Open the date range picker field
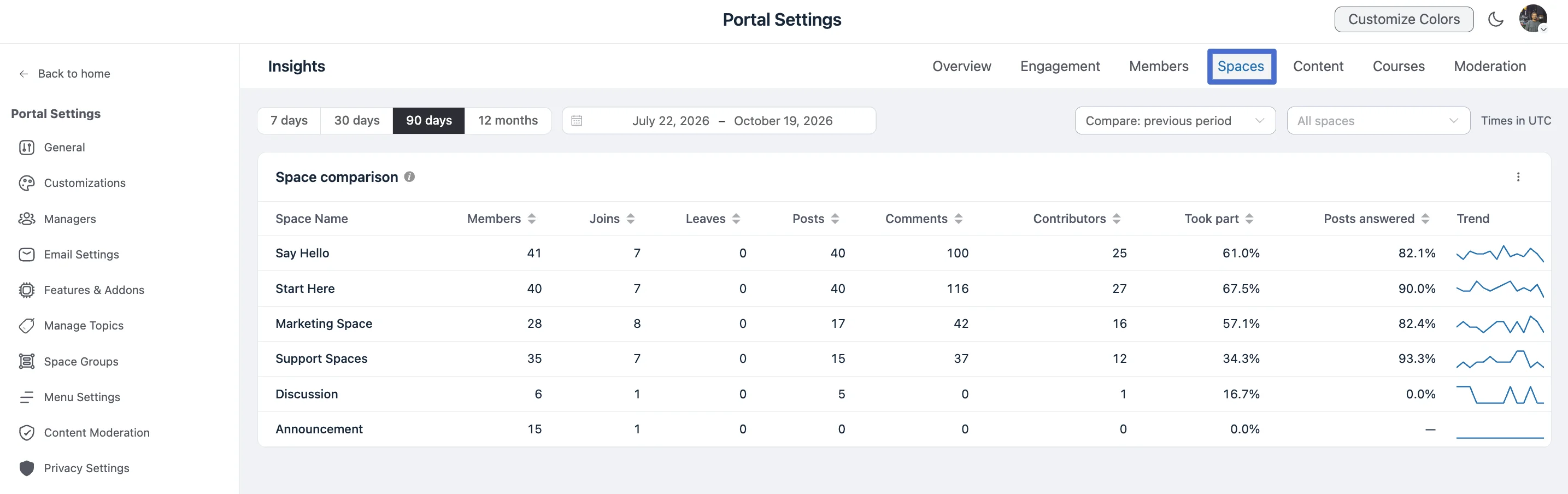The height and width of the screenshot is (494, 1568). (719, 120)
